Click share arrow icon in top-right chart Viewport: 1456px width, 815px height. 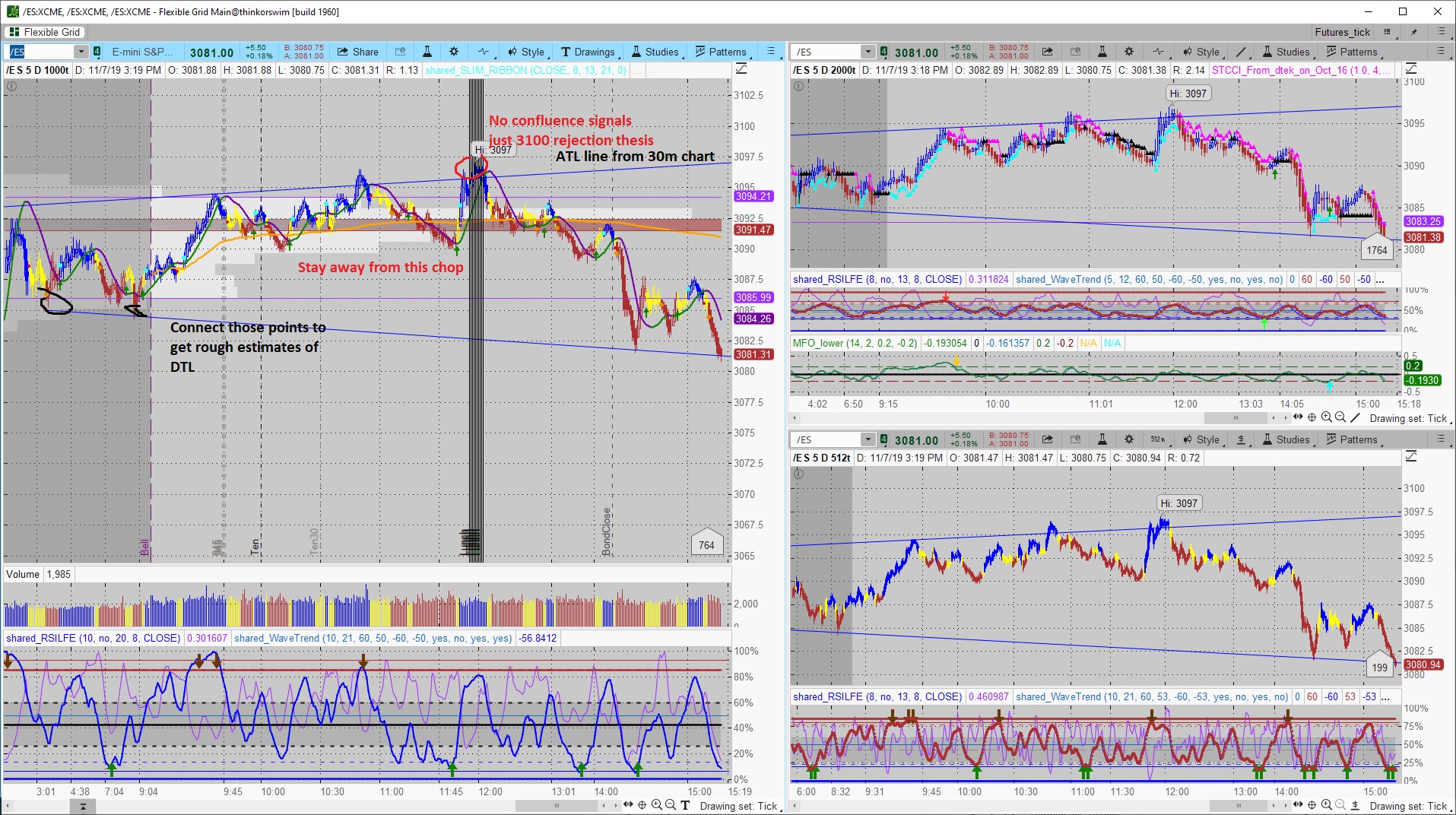tap(1047, 52)
